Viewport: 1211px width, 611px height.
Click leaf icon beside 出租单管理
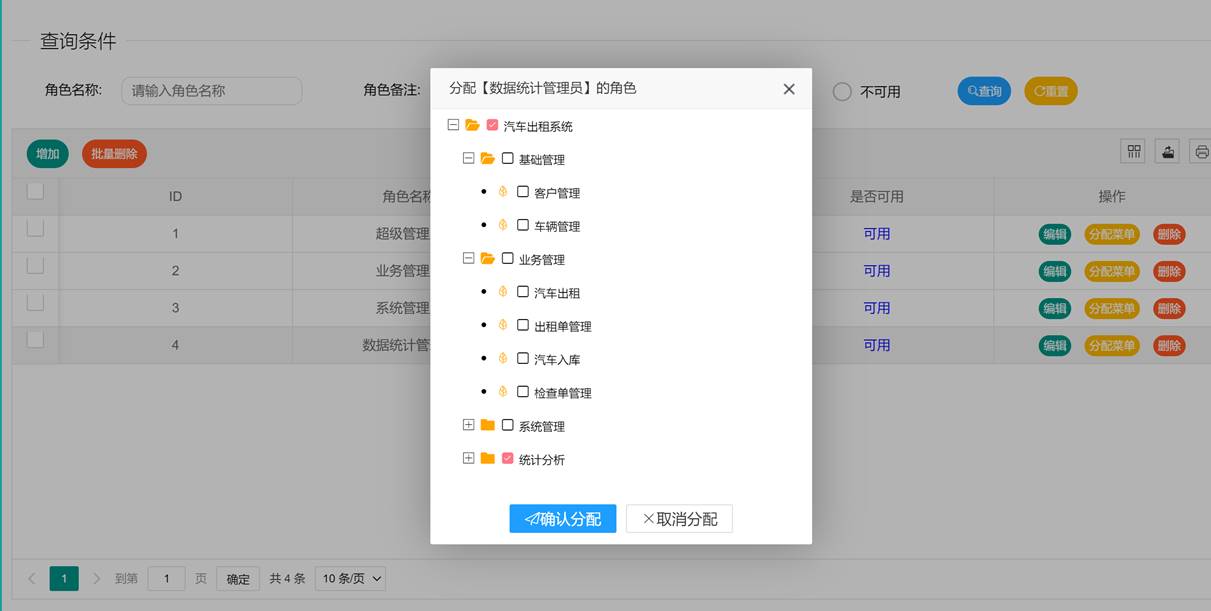(503, 325)
